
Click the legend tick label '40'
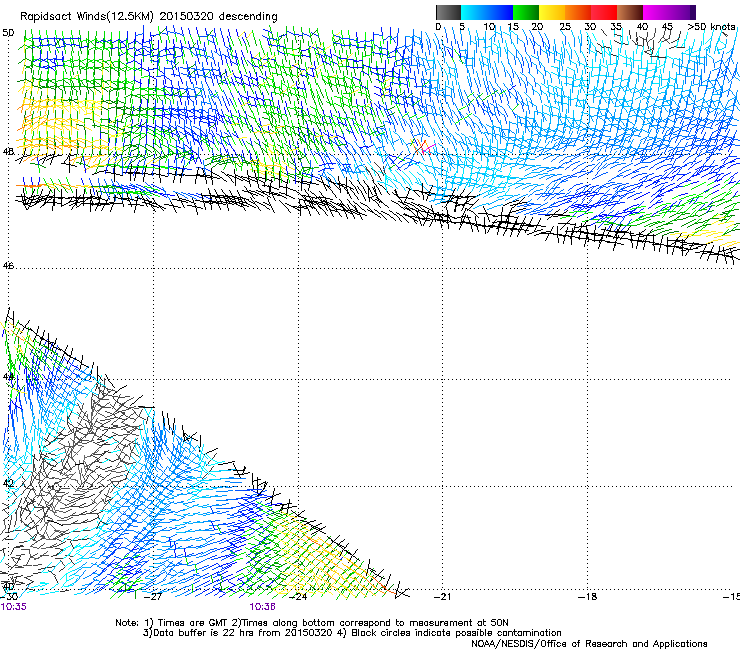click(642, 26)
